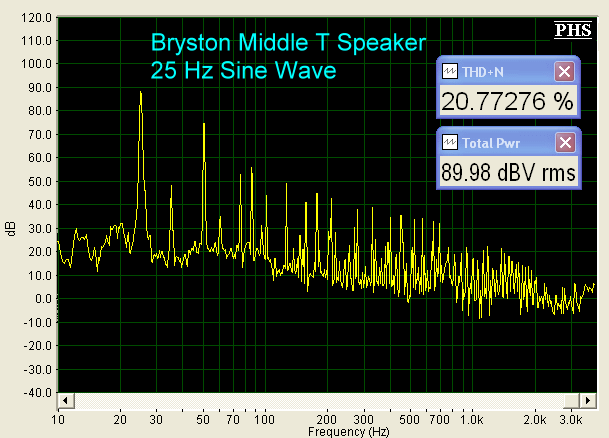Click the Total Pwr window waveform icon
Image resolution: width=609 pixels, height=438 pixels.
450,142
